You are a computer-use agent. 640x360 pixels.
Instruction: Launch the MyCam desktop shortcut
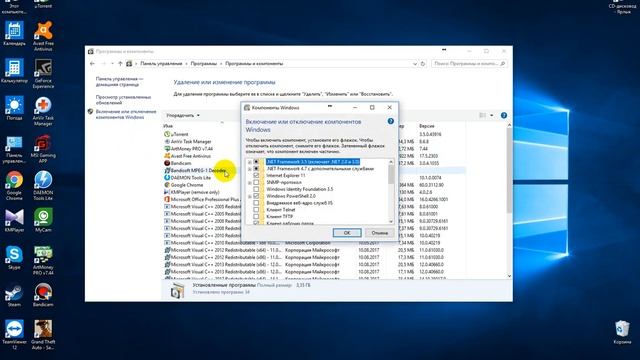[x=43, y=220]
